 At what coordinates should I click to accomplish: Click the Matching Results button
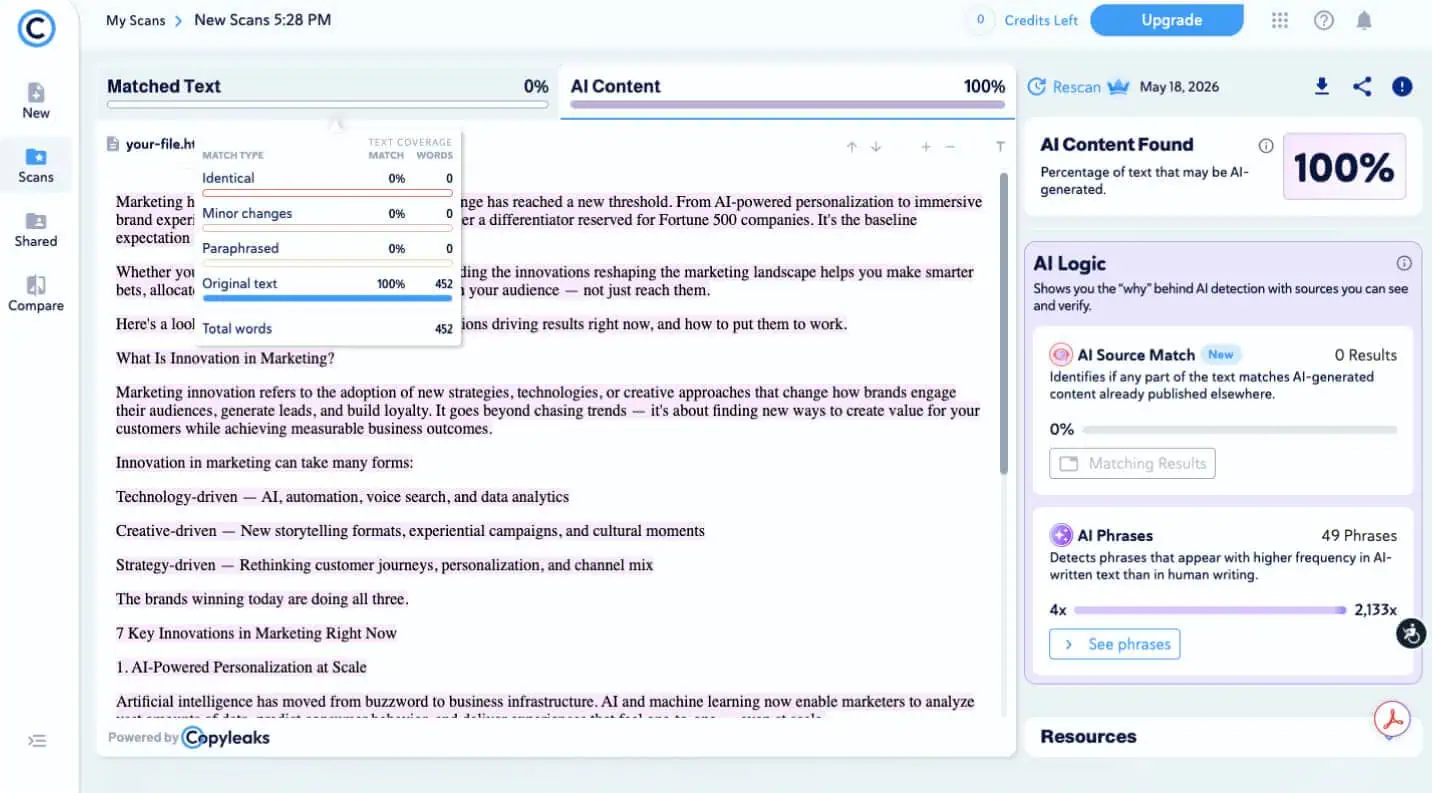click(1132, 463)
